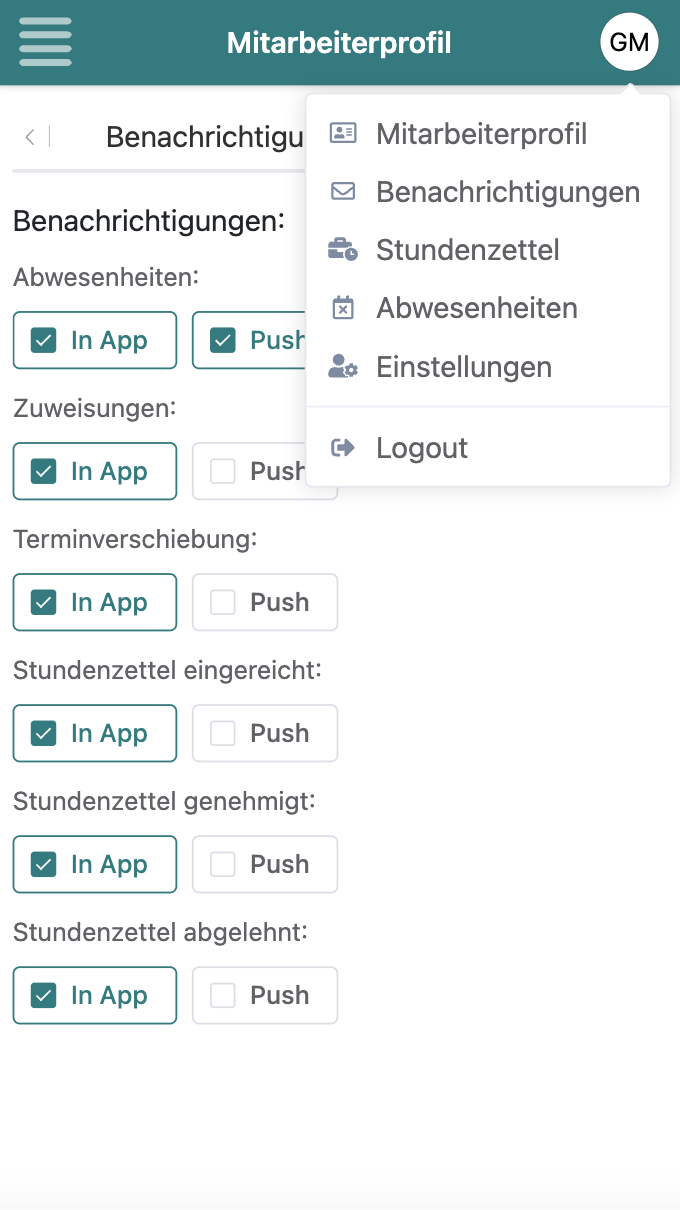The height and width of the screenshot is (1210, 680).
Task: Click the contact card icon beside Mitarbeiterprofil
Action: [344, 132]
